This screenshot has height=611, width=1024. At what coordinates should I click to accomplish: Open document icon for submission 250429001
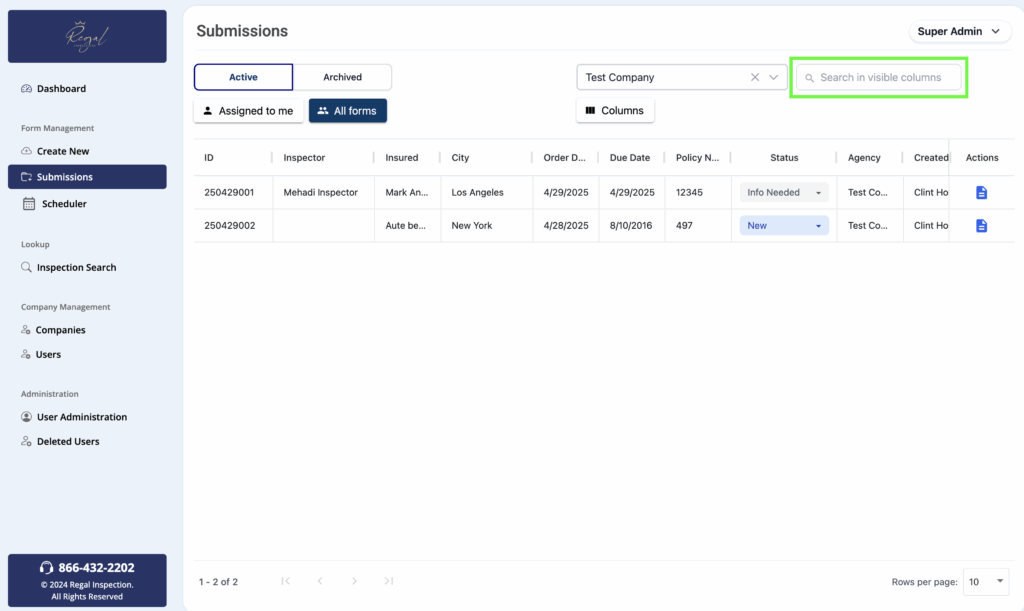[981, 193]
